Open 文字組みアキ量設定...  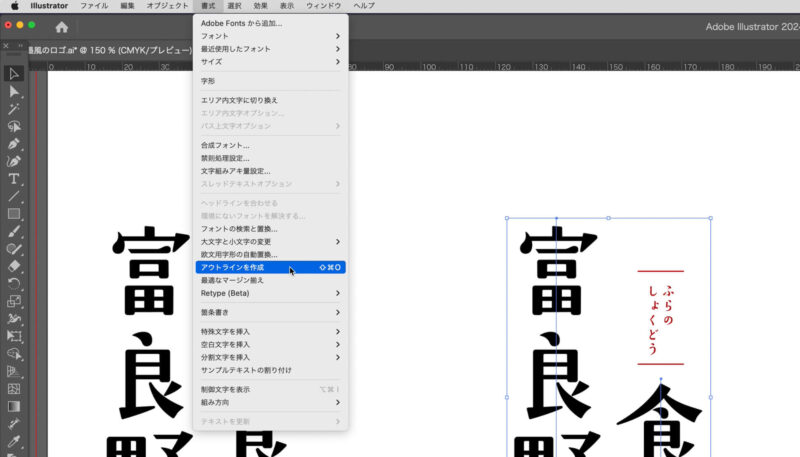[x=270, y=171]
